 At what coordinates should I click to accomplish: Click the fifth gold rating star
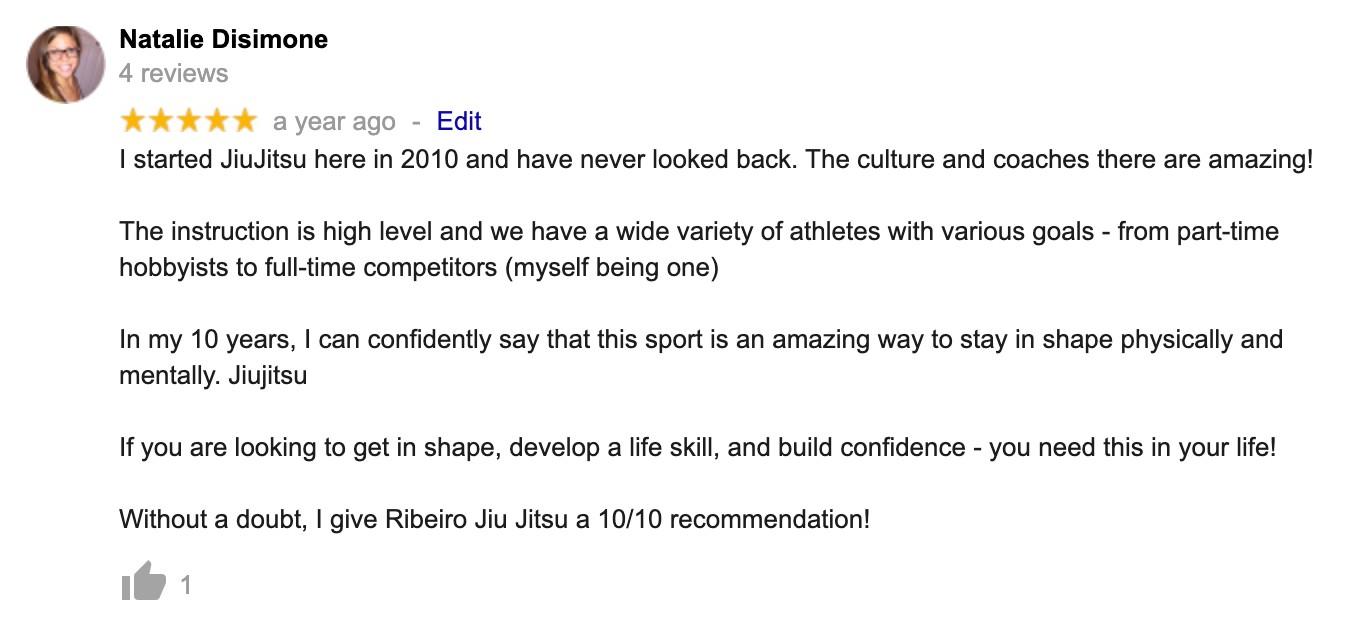pos(245,121)
